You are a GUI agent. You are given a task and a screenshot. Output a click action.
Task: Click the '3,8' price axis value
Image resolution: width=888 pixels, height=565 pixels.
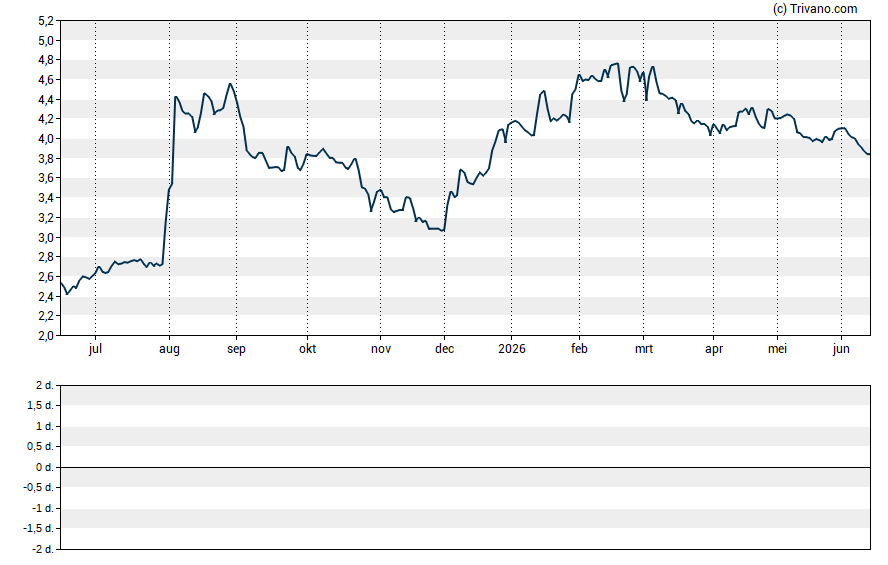point(46,159)
